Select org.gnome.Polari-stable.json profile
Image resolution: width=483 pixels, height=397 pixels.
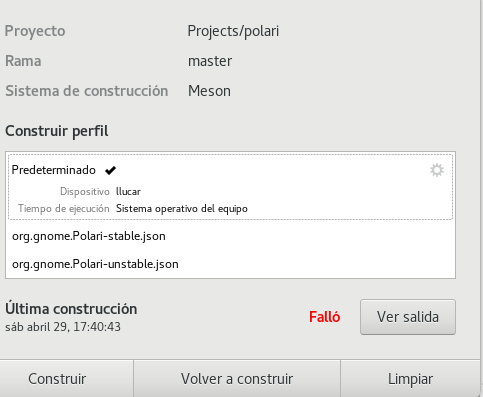tap(230, 236)
